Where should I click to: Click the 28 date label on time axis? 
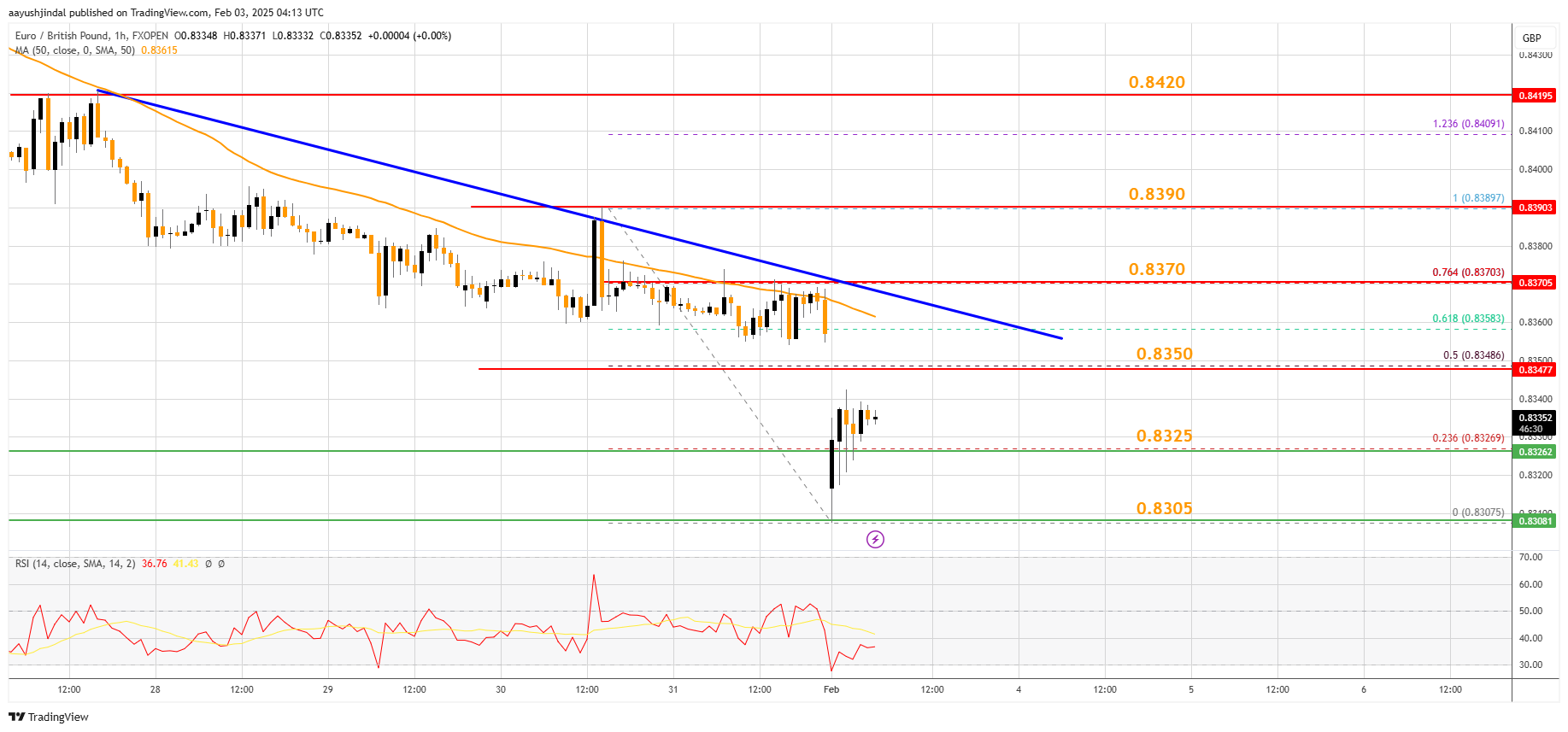155,689
